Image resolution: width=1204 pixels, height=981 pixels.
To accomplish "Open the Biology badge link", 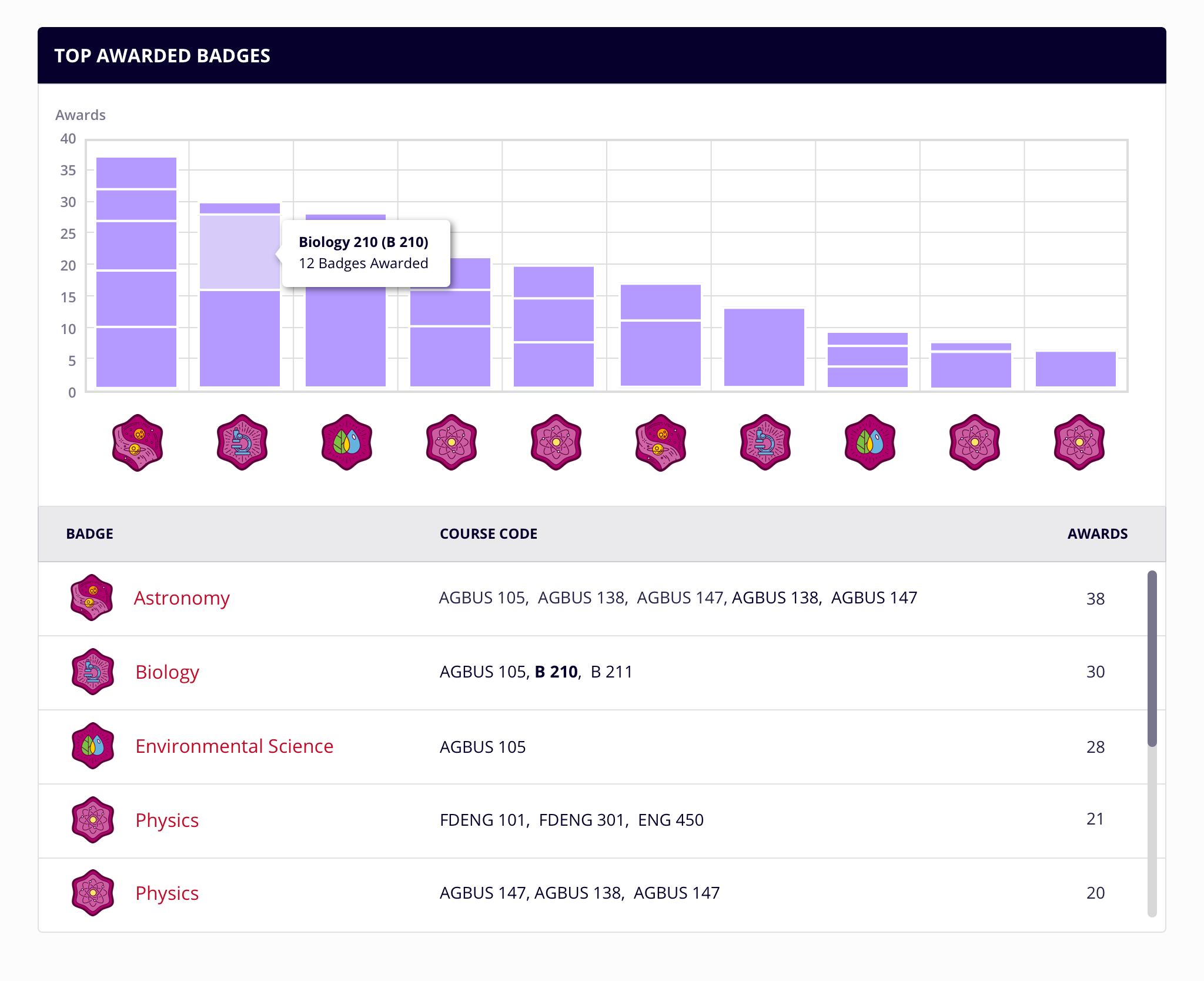I will click(x=167, y=672).
